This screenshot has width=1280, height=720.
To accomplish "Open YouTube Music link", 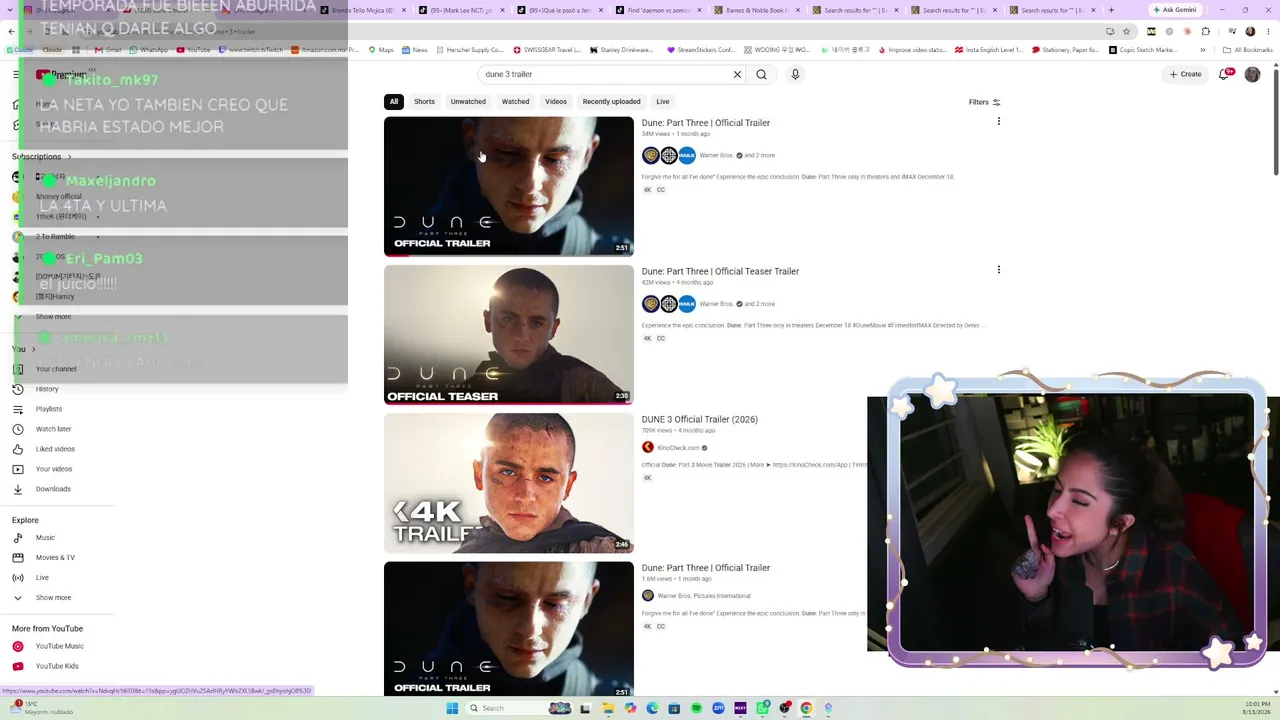I will [59, 646].
